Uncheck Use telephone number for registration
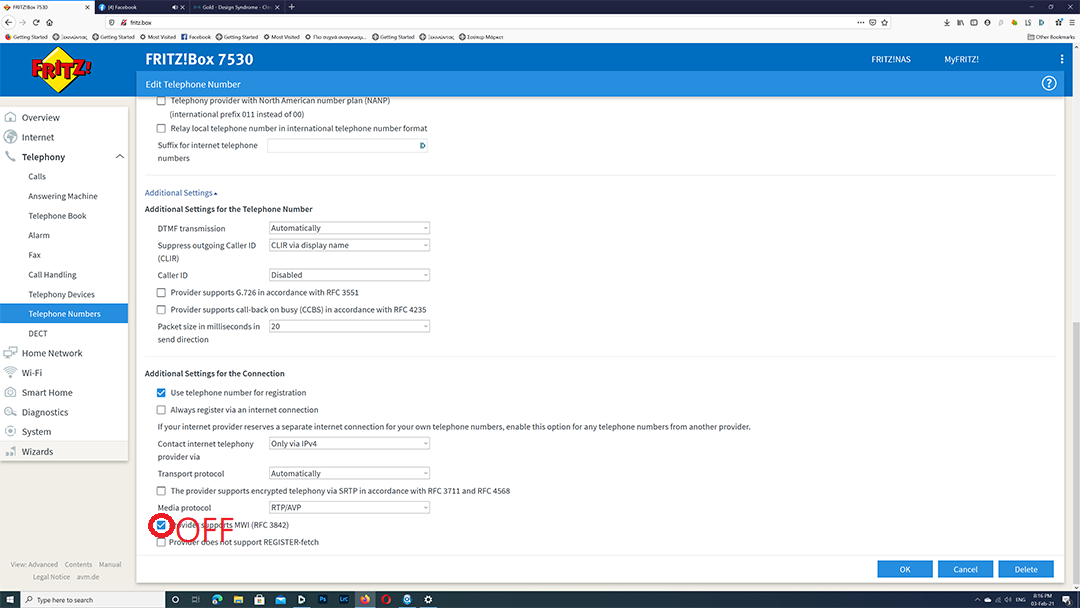 click(x=161, y=392)
